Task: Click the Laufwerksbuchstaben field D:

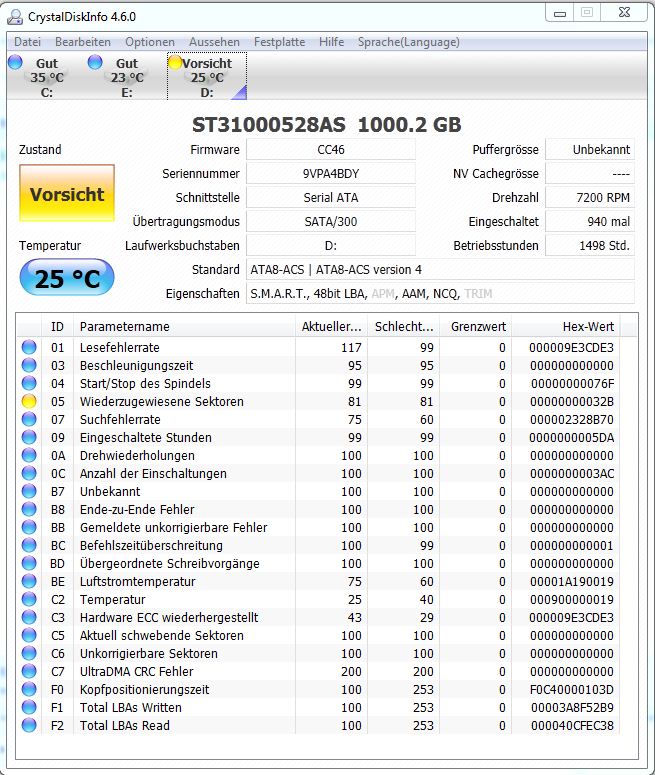Action: [331, 245]
